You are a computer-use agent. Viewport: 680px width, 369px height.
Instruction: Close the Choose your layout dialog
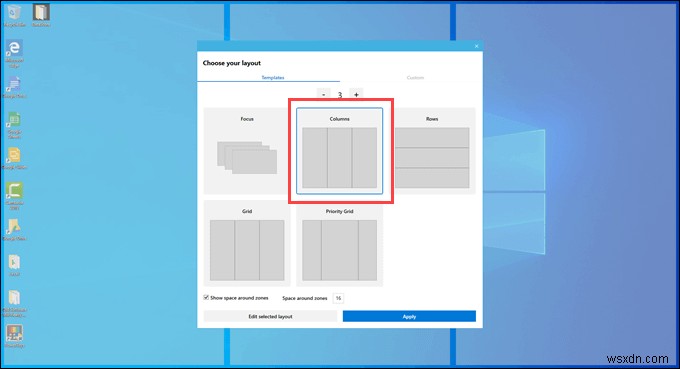point(476,46)
